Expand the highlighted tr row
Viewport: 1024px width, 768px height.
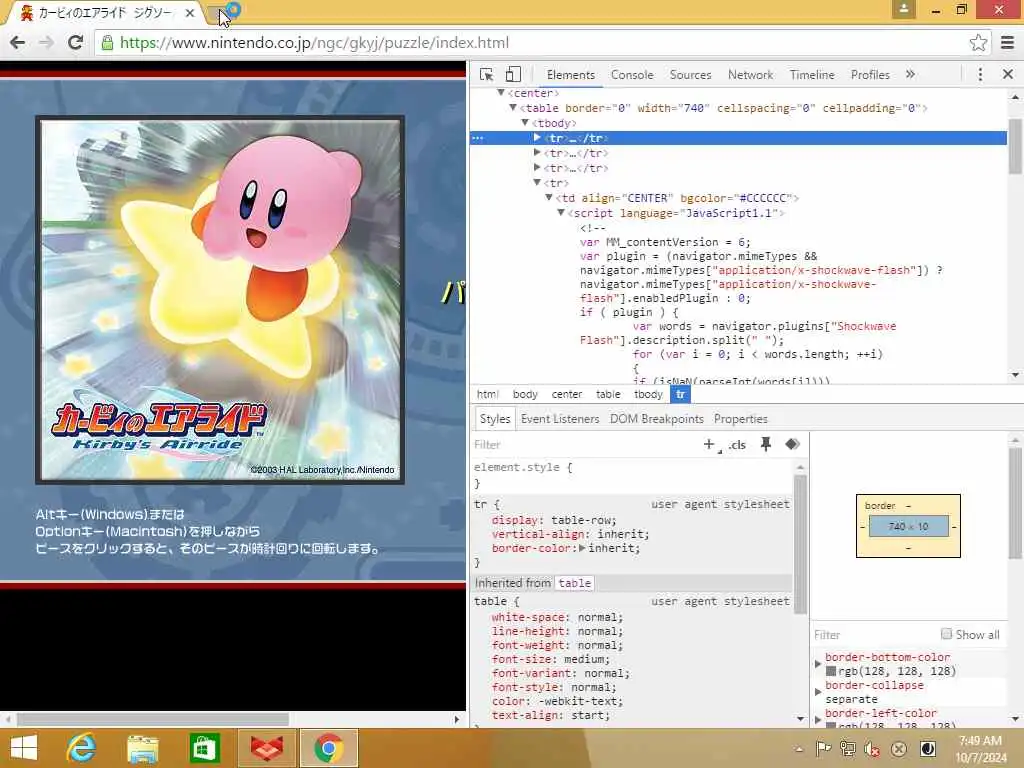coord(537,138)
